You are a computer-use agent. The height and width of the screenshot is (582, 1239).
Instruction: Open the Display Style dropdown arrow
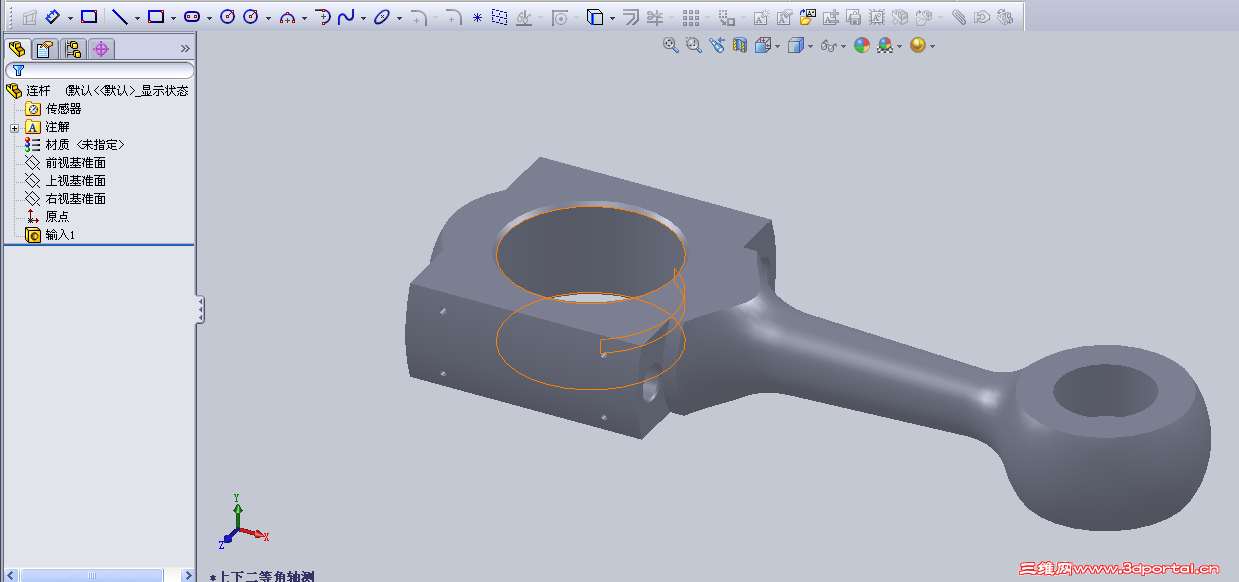[811, 47]
